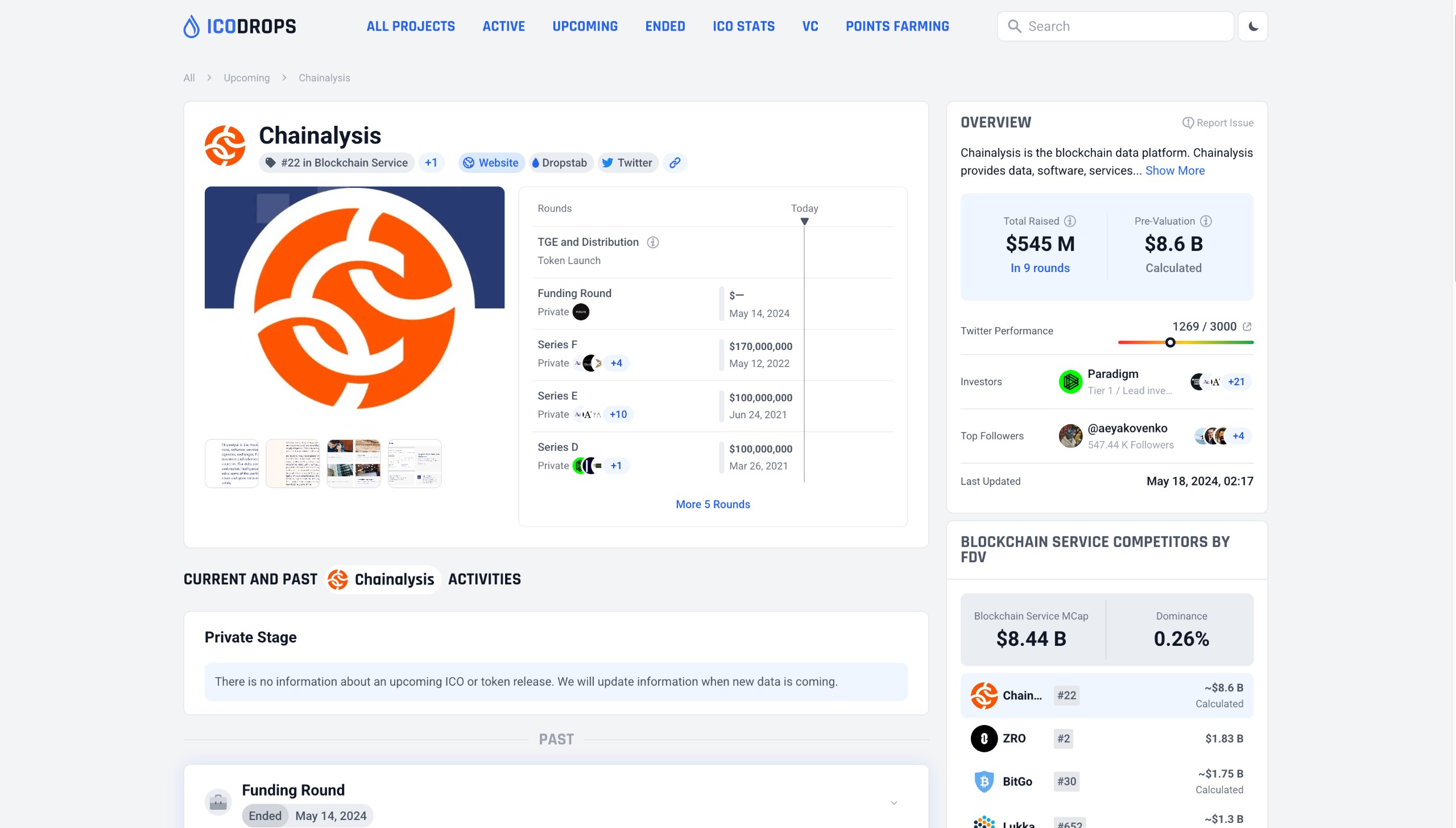Screen dimensions: 1456x828
Task: Click the ICODROPS logo
Action: pyautogui.click(x=239, y=26)
